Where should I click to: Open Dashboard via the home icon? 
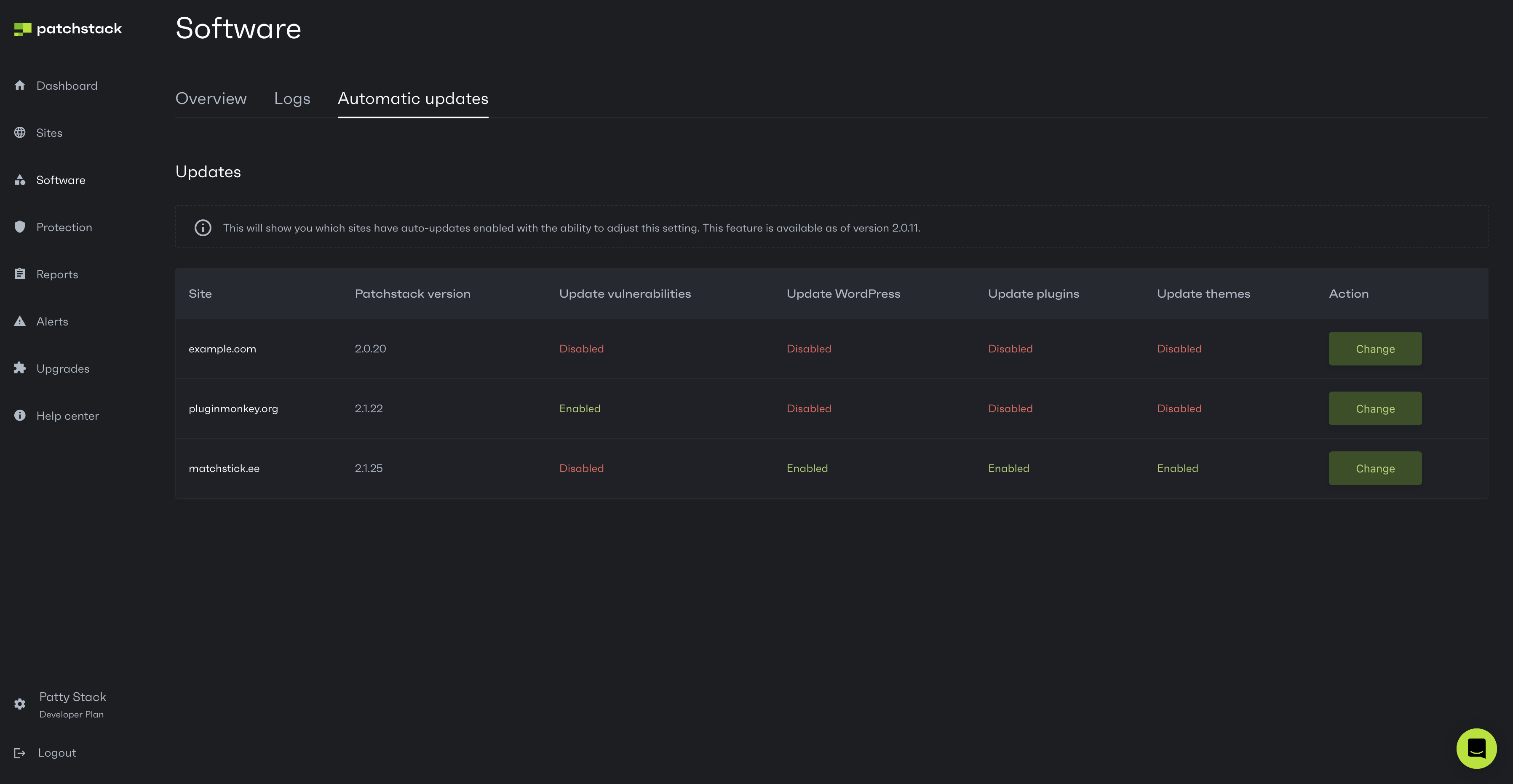click(20, 85)
